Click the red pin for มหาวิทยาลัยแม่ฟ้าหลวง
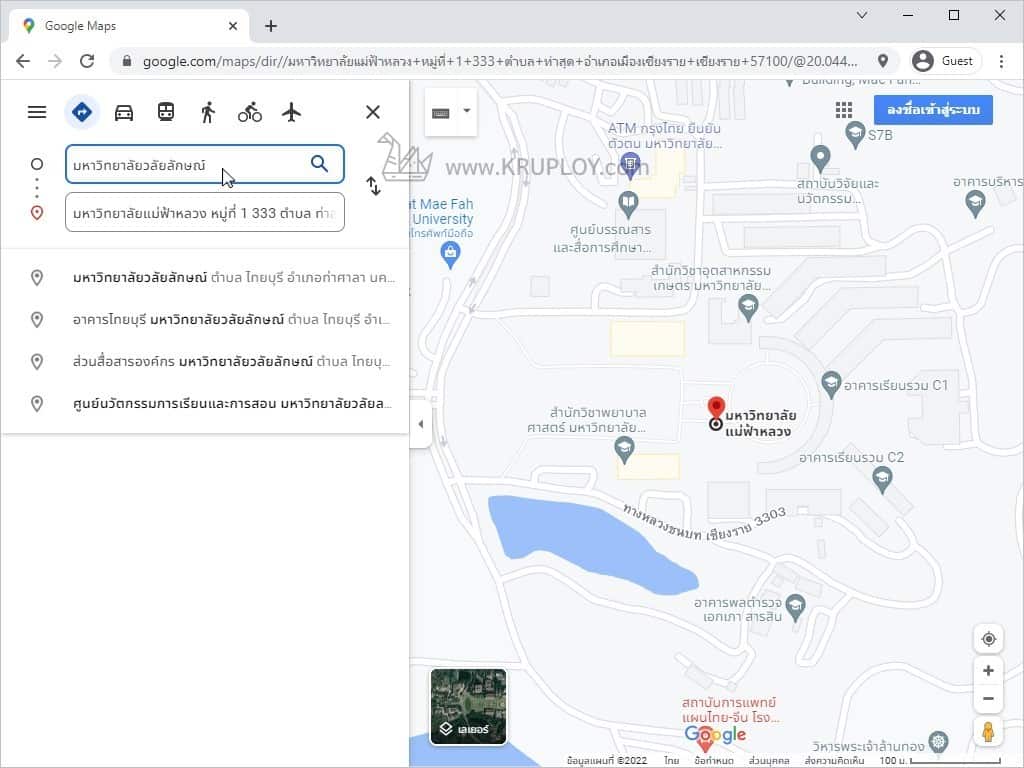This screenshot has width=1024, height=768. coord(716,409)
